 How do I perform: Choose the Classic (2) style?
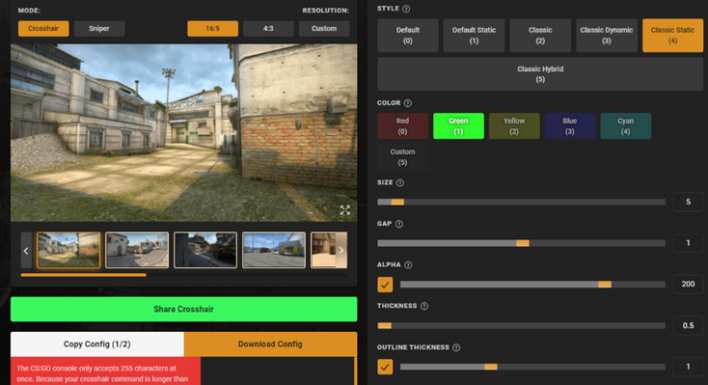click(540, 35)
